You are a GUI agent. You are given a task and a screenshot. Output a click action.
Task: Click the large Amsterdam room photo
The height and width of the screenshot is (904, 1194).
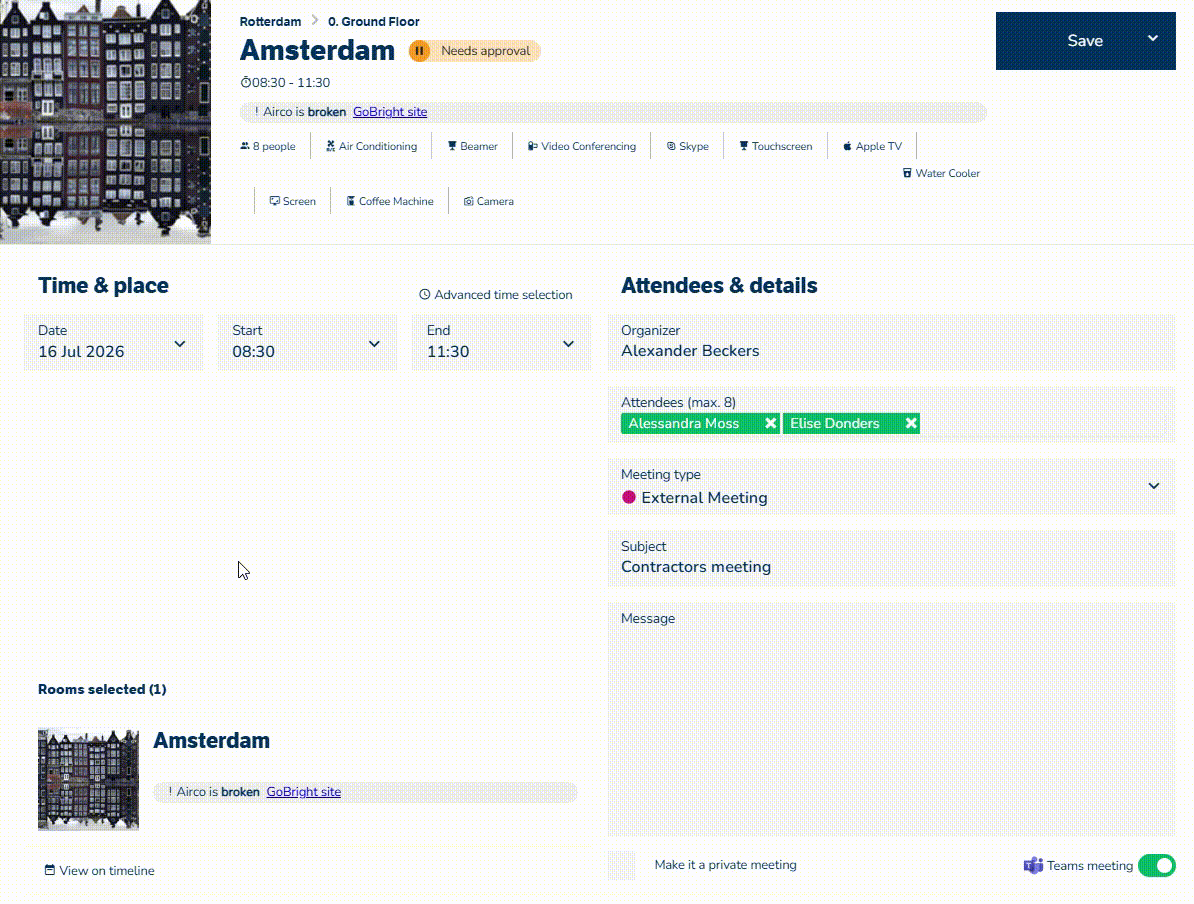pyautogui.click(x=105, y=122)
